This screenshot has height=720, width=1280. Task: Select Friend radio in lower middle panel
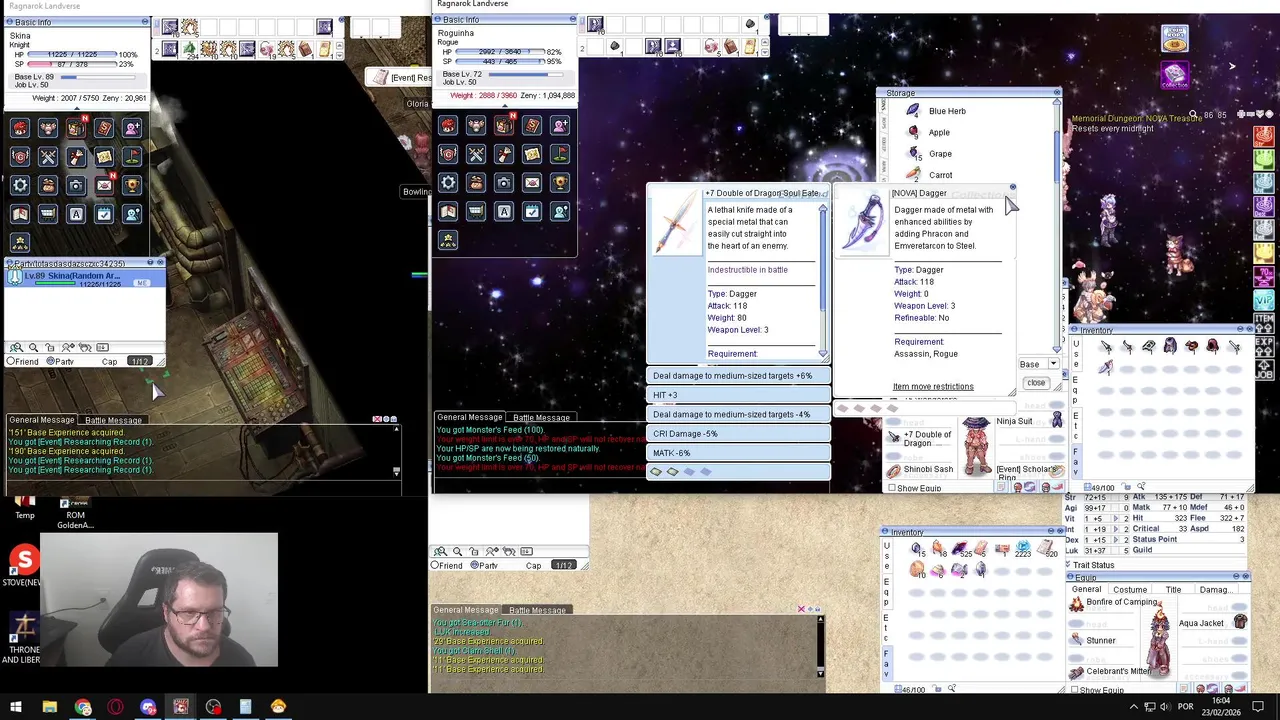(x=436, y=565)
